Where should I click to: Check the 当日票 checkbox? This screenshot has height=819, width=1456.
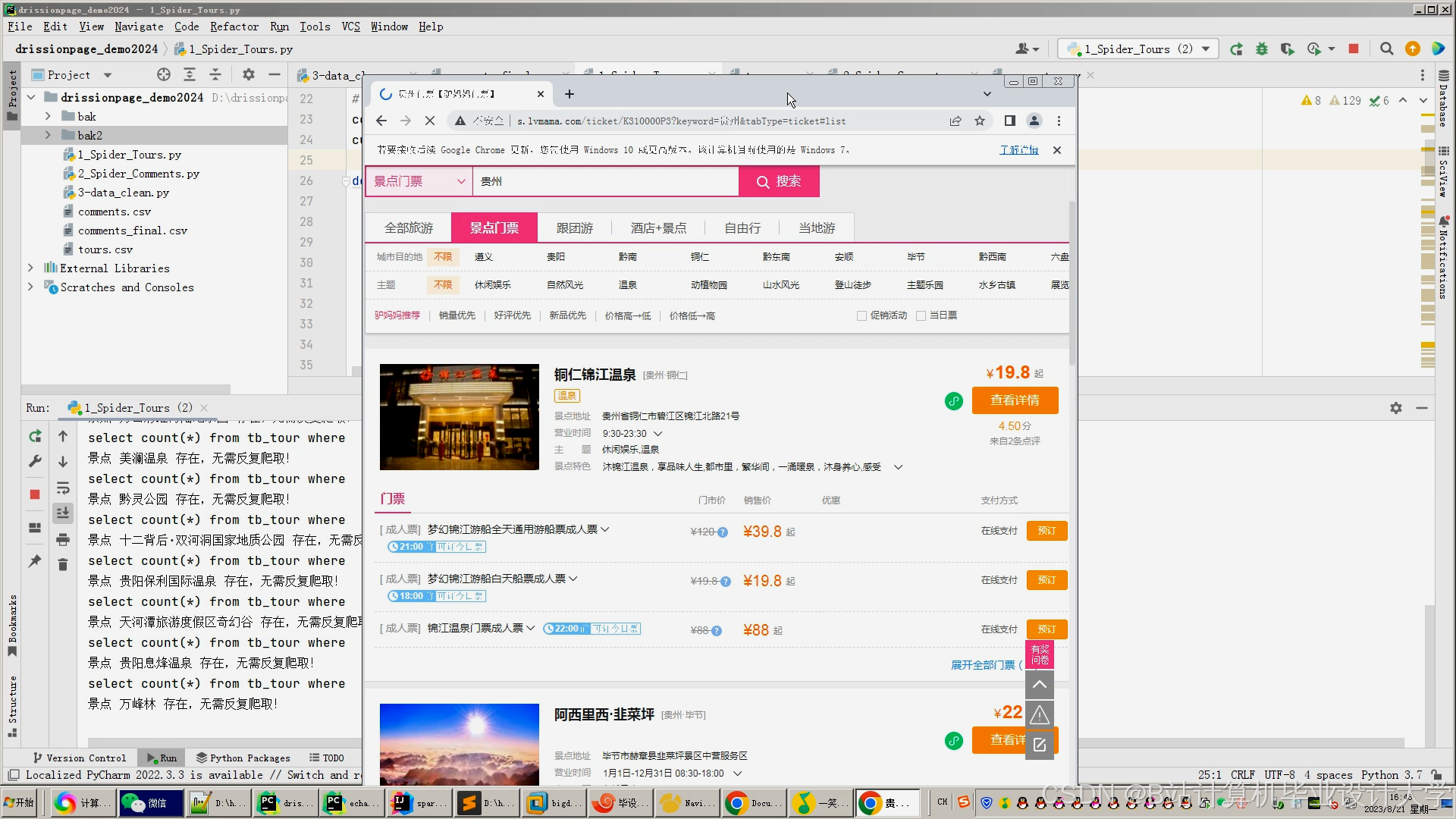pos(921,315)
